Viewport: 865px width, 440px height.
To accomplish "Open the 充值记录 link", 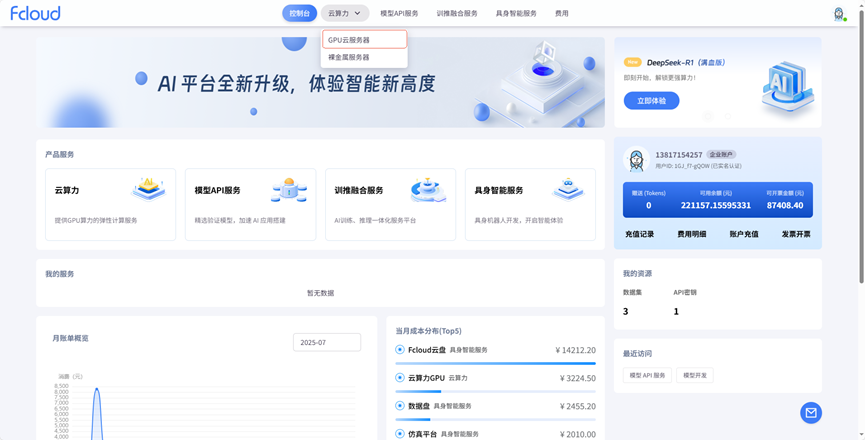I will pyautogui.click(x=639, y=234).
